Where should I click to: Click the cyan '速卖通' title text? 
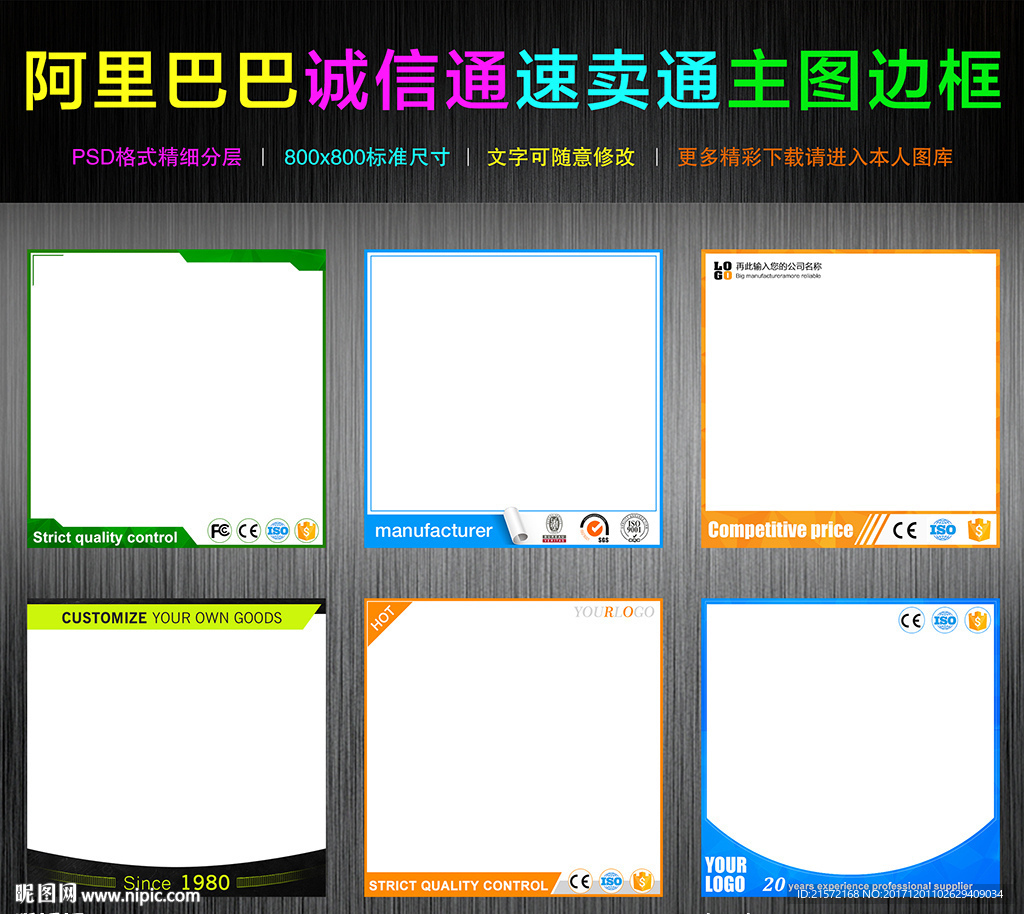point(618,80)
